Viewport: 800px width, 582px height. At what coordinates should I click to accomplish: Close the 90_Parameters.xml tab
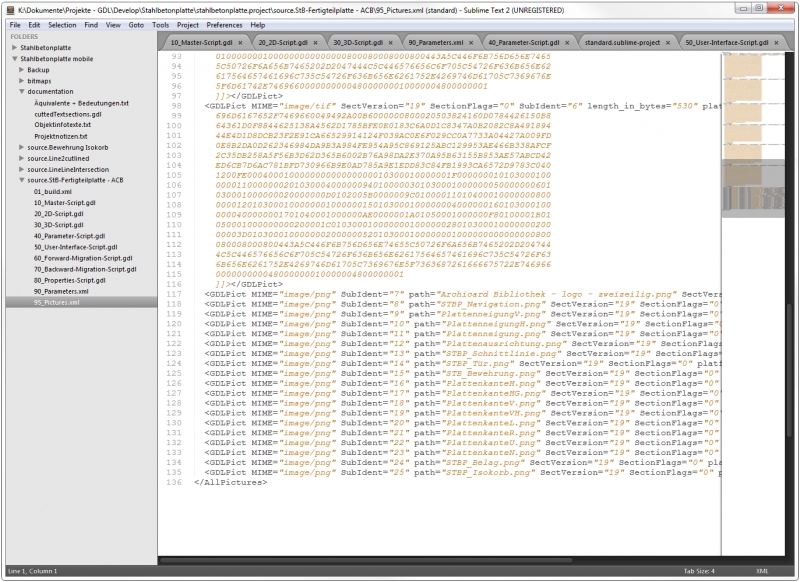tap(473, 44)
